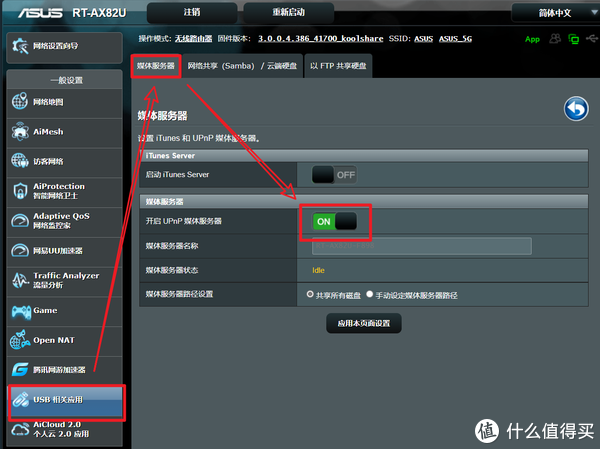Open the Network Map globe icon
Screen dimensions: 600x449
point(20,101)
